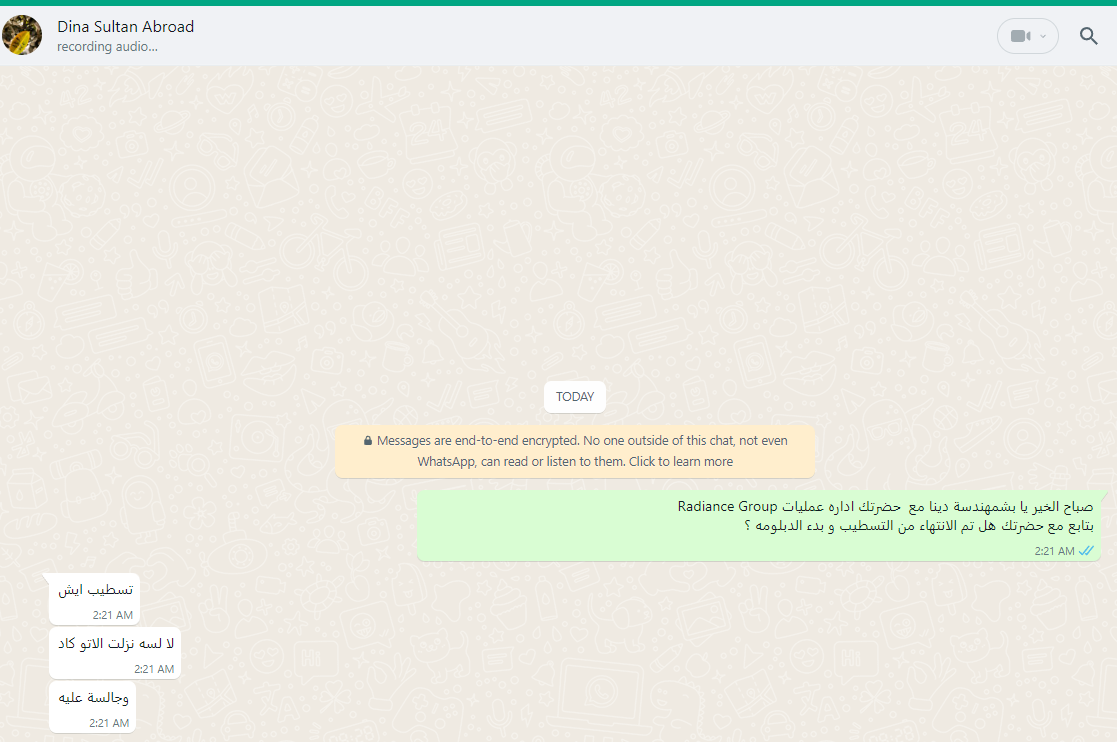Viewport: 1117px width, 742px height.
Task: Expand the call options dropdown arrow
Action: pos(1043,36)
